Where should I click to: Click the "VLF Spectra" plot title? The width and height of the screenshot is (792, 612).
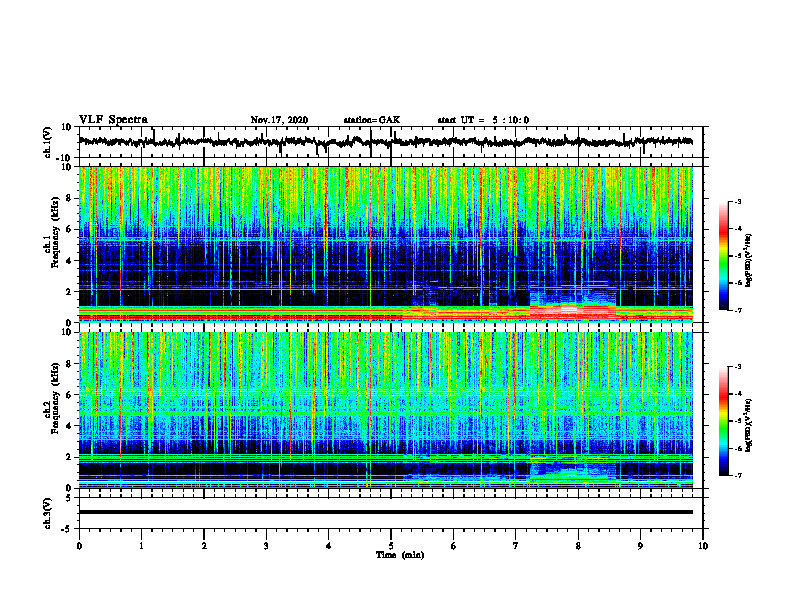click(113, 120)
